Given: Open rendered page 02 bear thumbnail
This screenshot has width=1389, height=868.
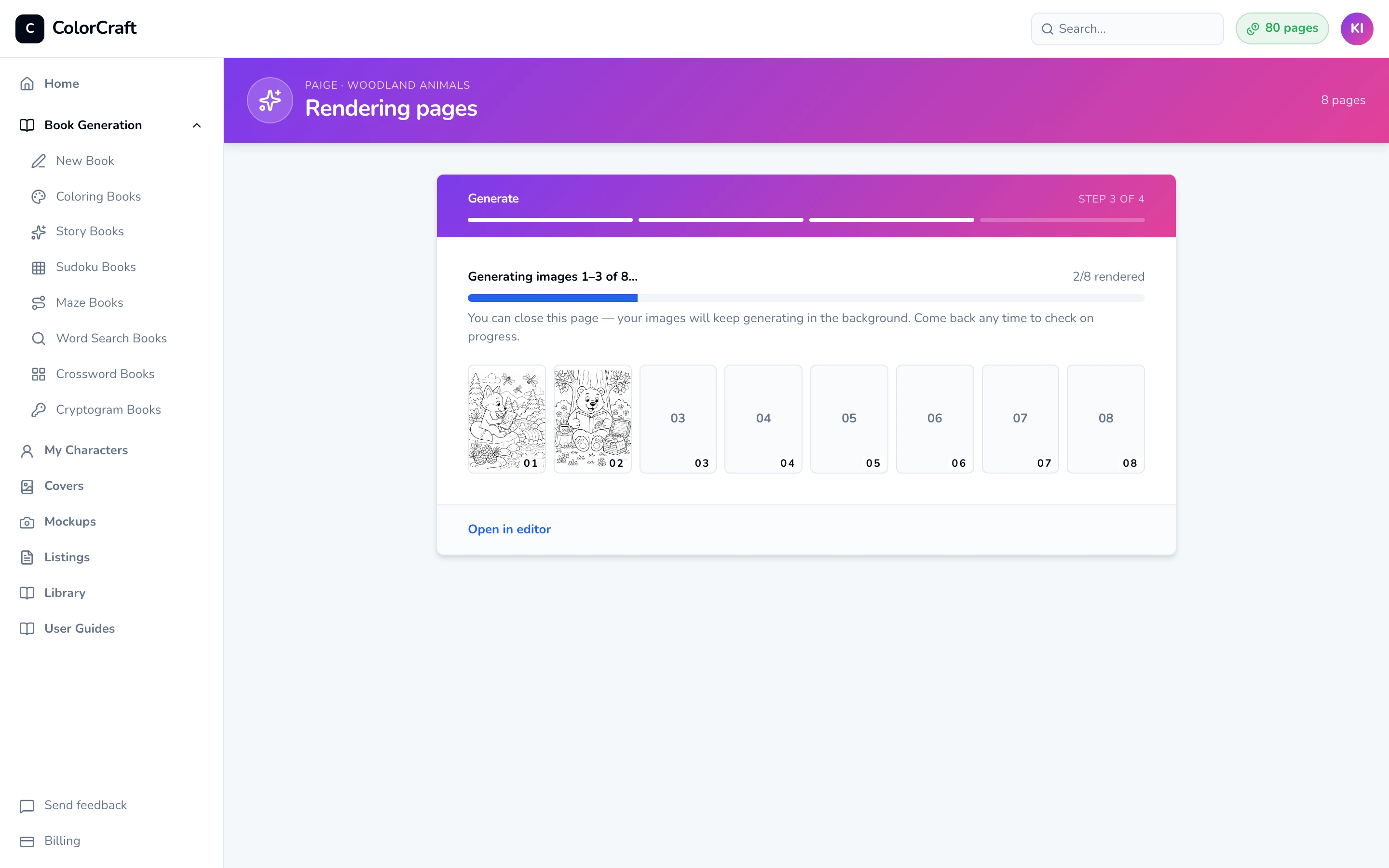Looking at the screenshot, I should [592, 419].
